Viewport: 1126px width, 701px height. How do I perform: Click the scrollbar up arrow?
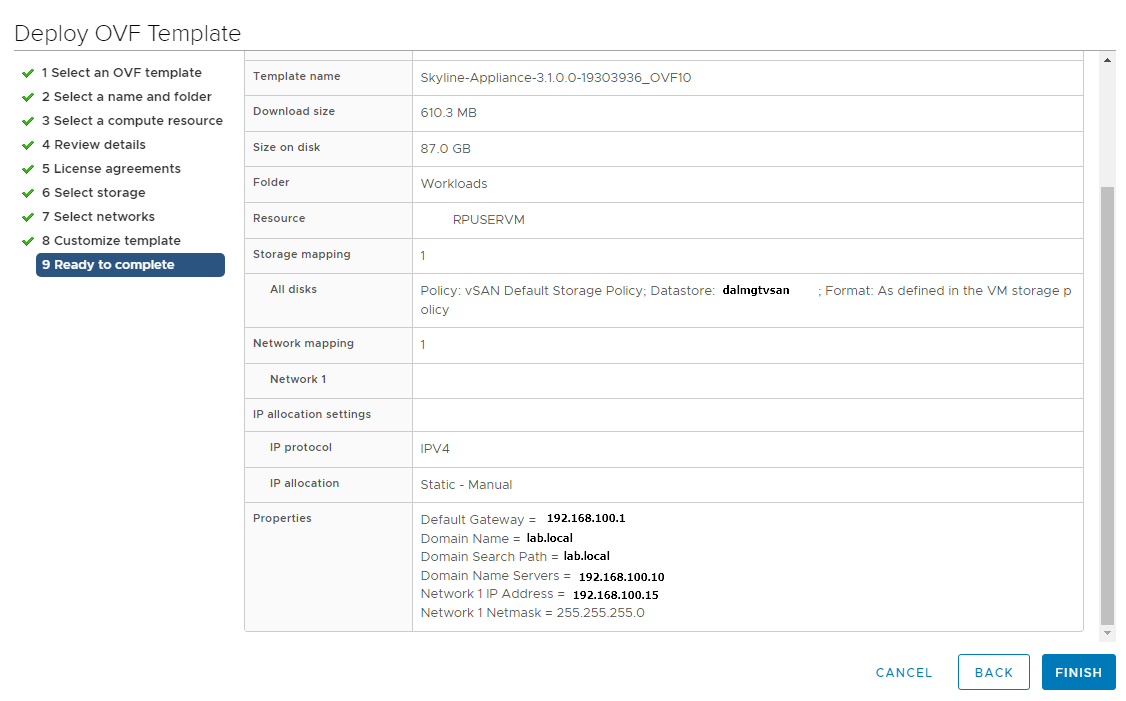click(1107, 61)
